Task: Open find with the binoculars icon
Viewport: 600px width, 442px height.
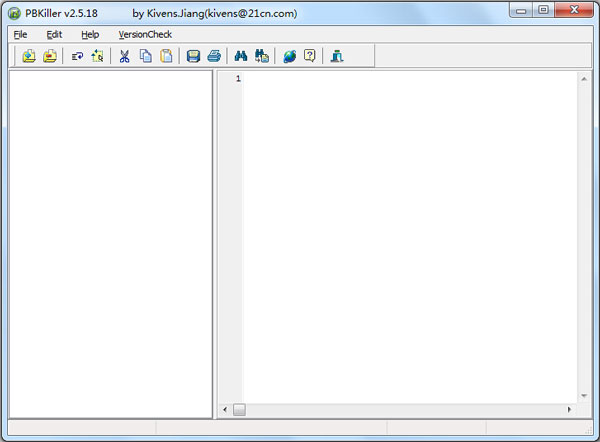Action: tap(241, 56)
